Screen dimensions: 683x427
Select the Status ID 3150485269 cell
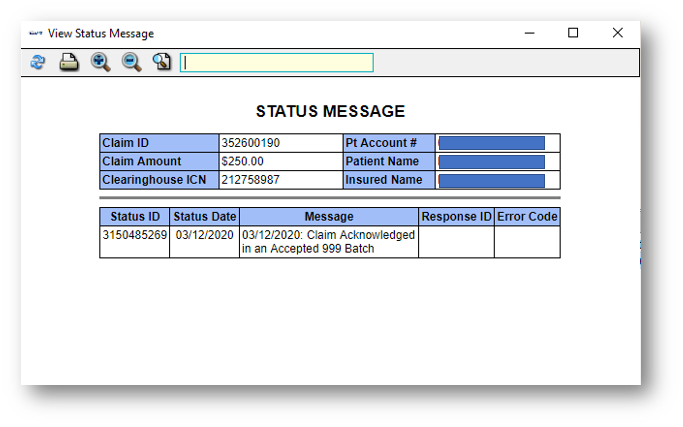point(134,235)
